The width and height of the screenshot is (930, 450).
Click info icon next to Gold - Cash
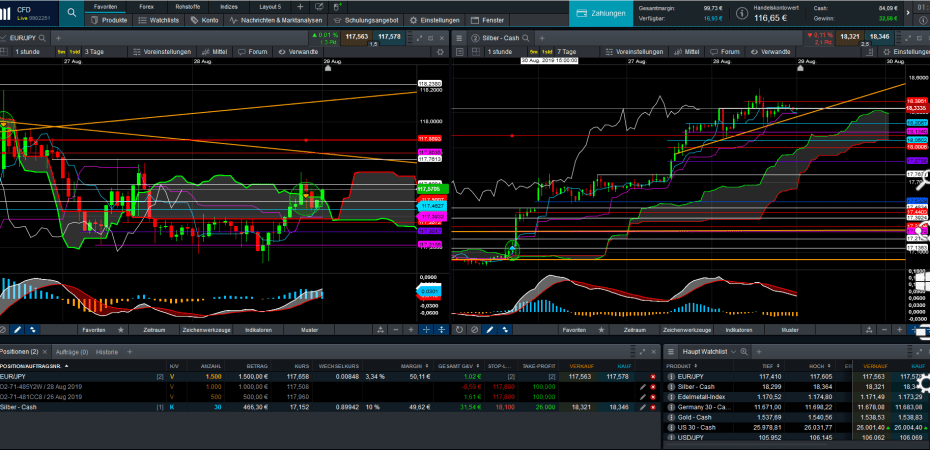pyautogui.click(x=671, y=417)
